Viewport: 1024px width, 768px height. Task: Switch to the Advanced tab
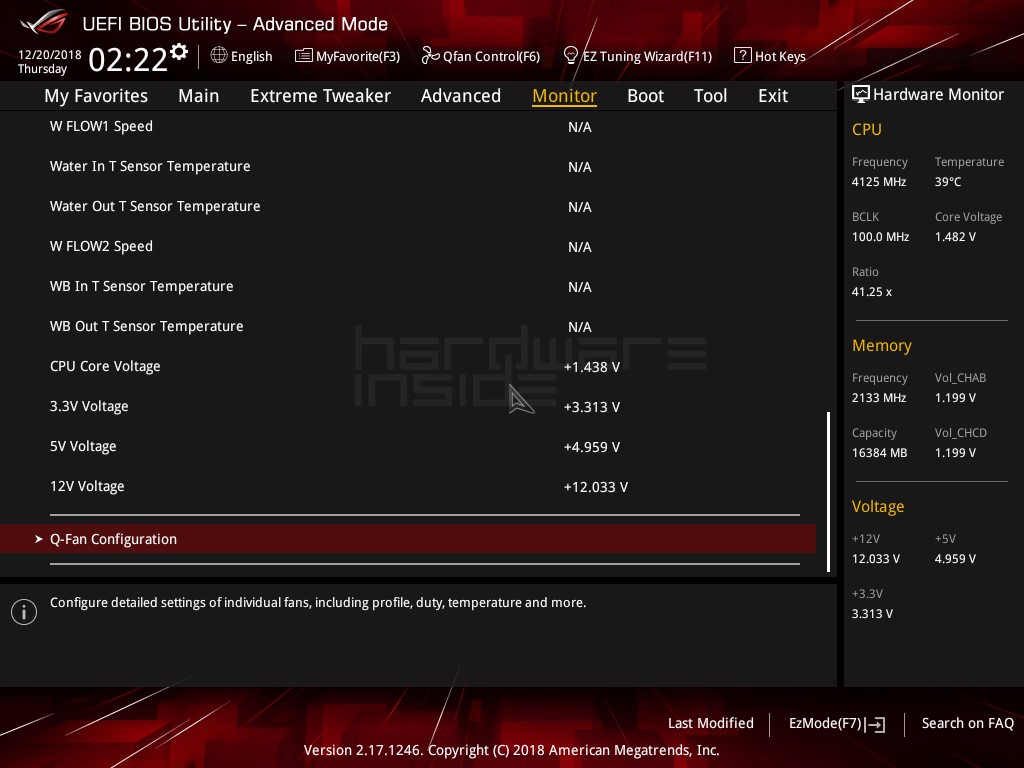(x=460, y=96)
